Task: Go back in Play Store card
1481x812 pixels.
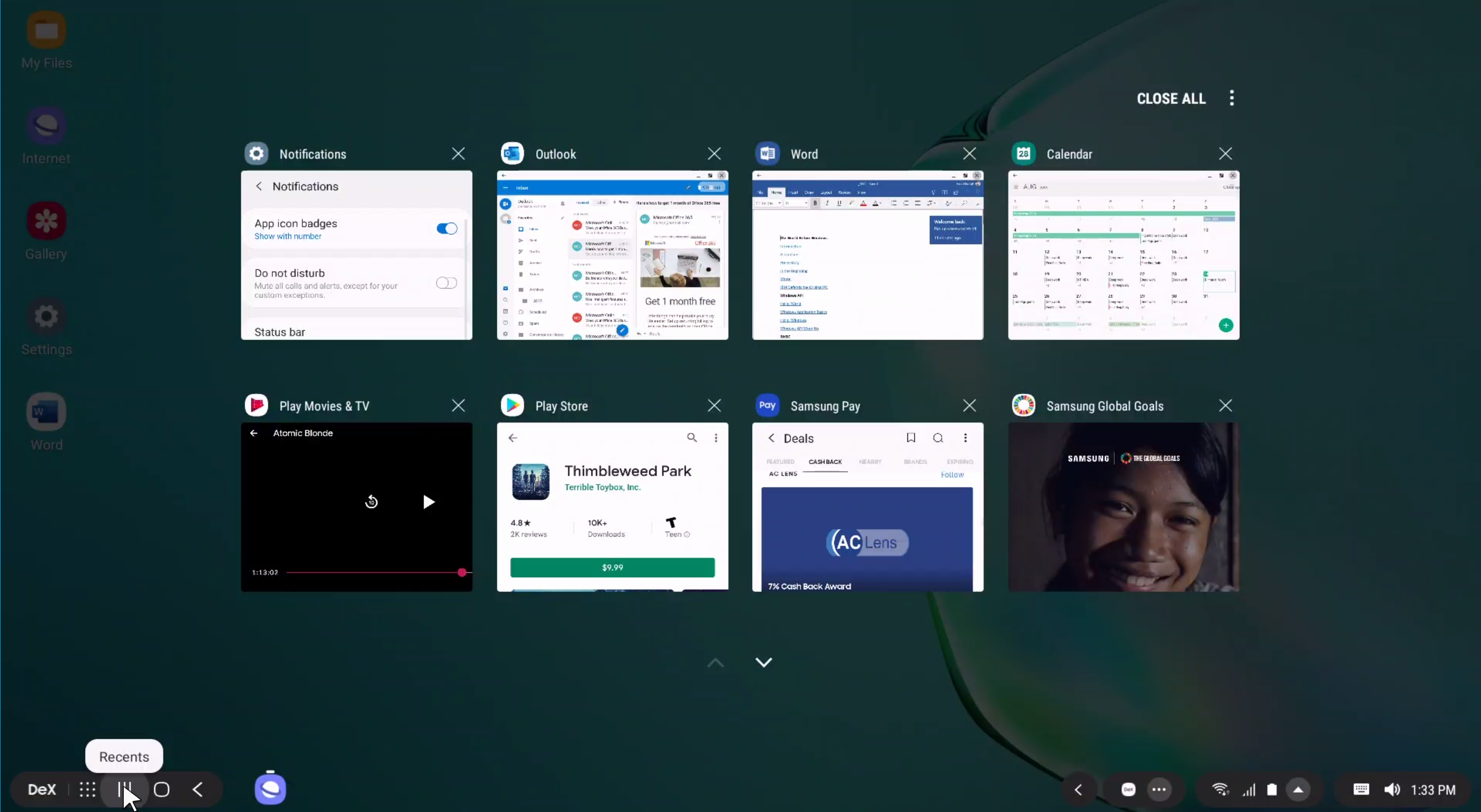Action: [513, 438]
